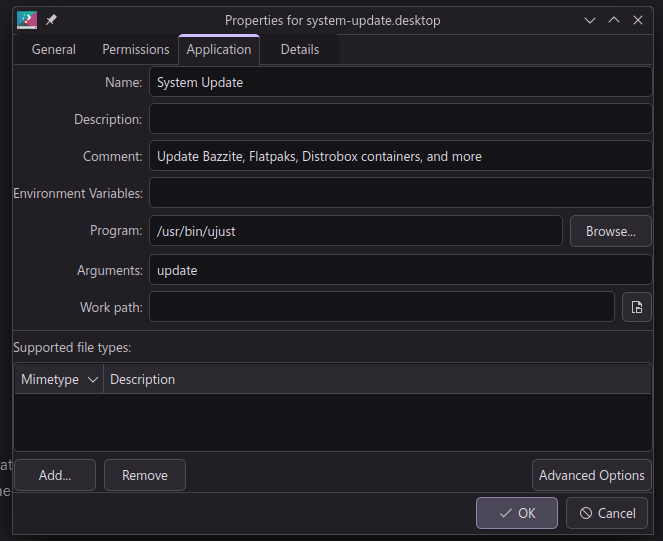The height and width of the screenshot is (542, 663).
Task: Focus the Environment Variables field
Action: click(400, 193)
